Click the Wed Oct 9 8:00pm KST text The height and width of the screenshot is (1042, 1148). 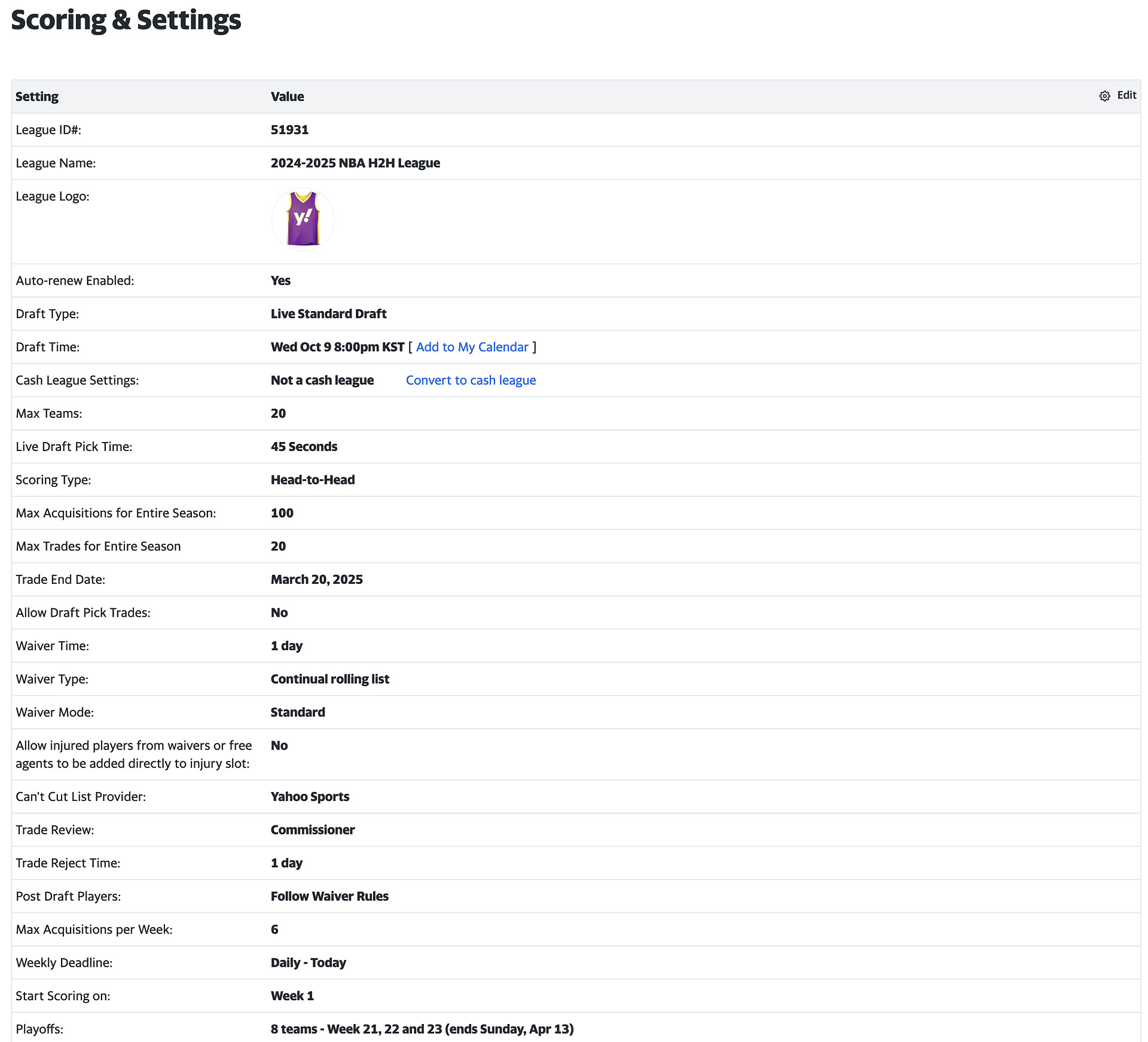(x=337, y=347)
